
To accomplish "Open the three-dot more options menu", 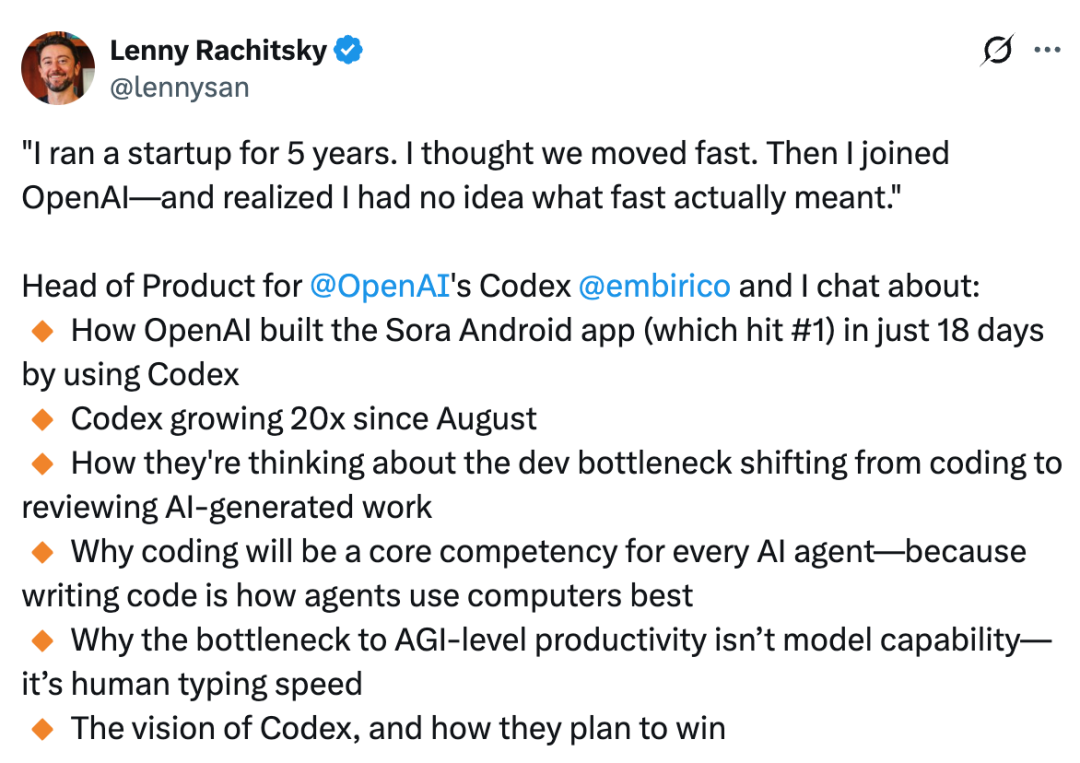I will (1047, 50).
